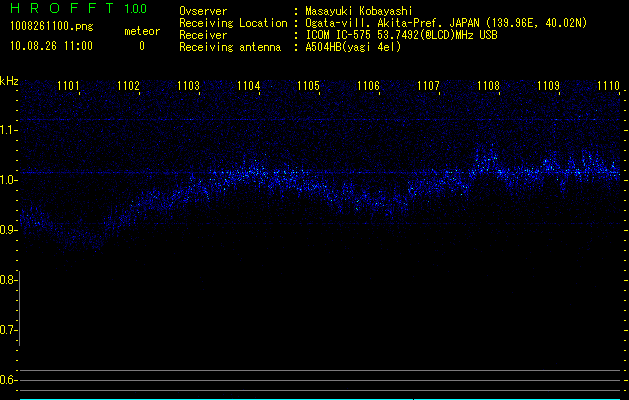This screenshot has height=400, width=629.
Task: Click the observer name Masayuki Kobayashi
Action: pos(359,11)
